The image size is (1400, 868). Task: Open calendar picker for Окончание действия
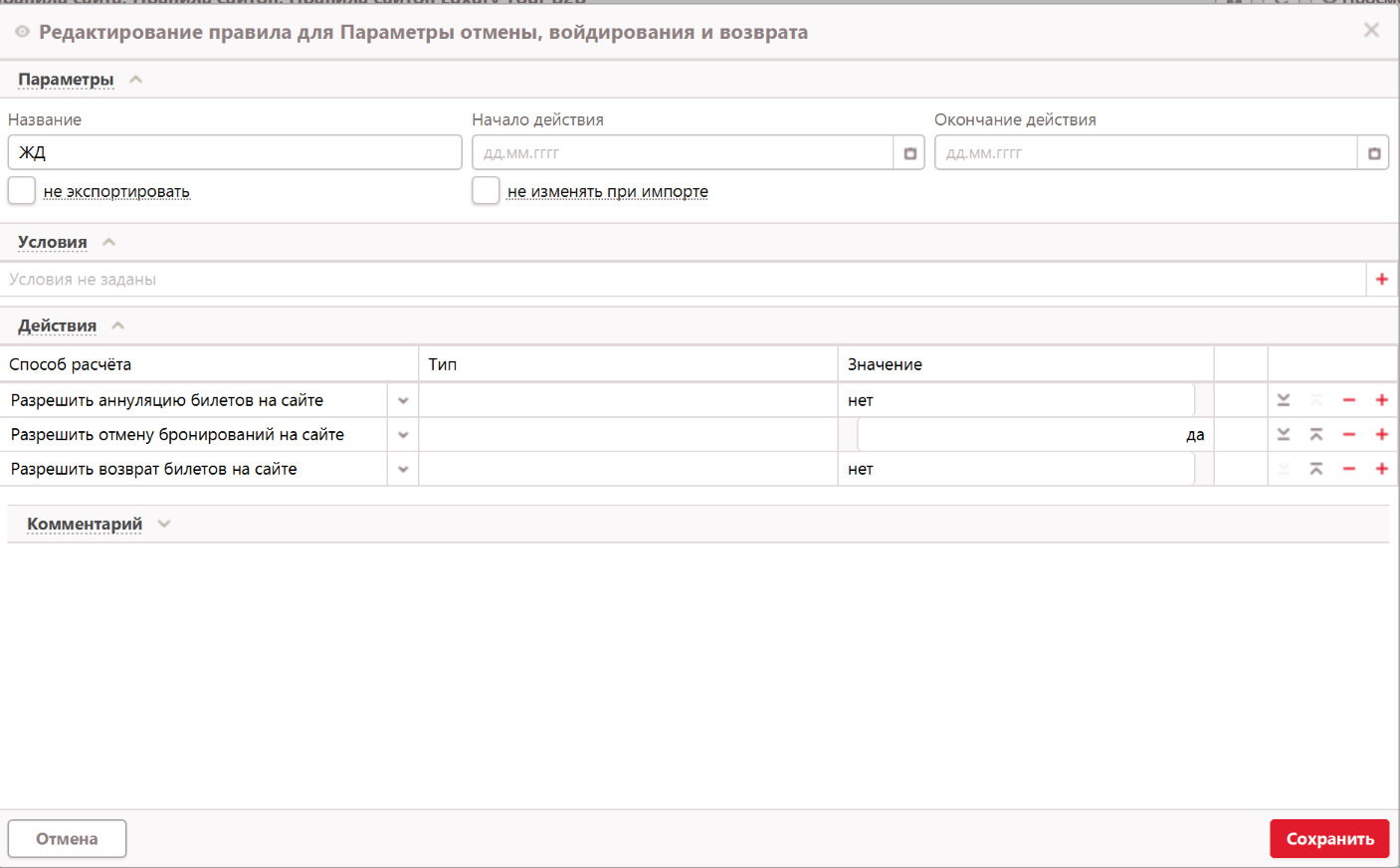pyautogui.click(x=1373, y=153)
